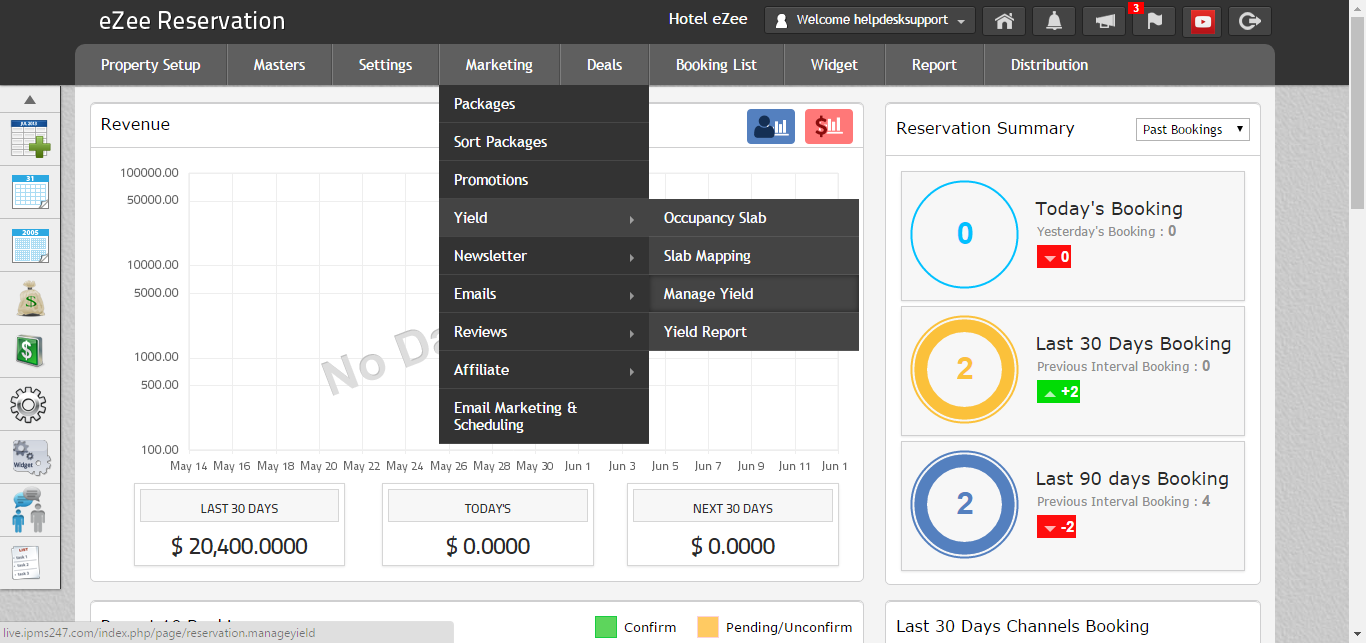Choose Occupancy Slab from Yield submenu
The height and width of the screenshot is (643, 1366).
click(754, 218)
